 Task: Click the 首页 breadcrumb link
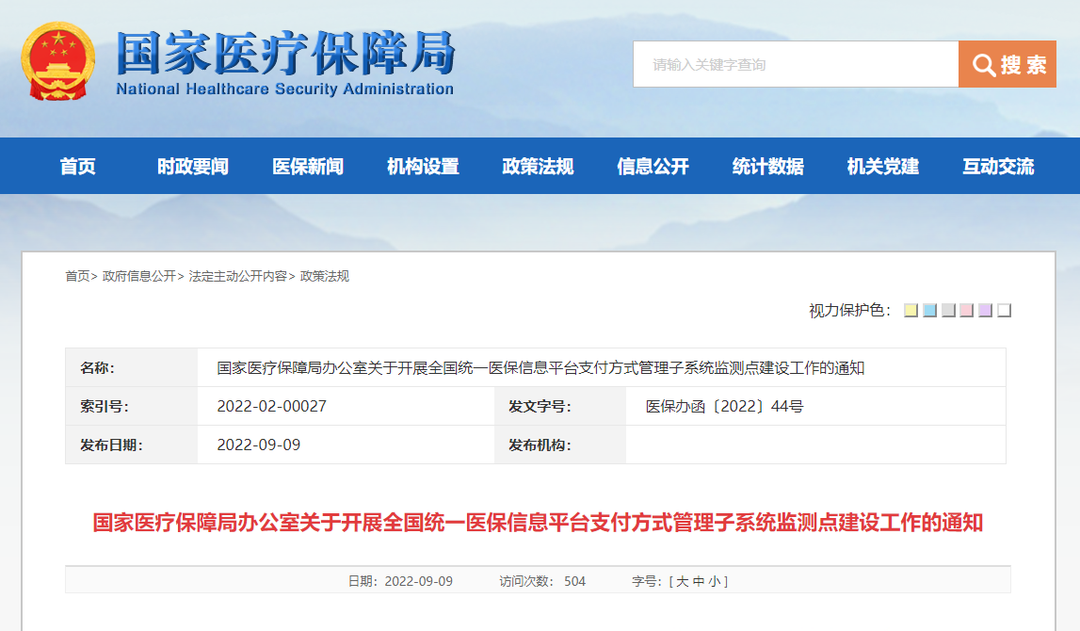(x=77, y=276)
